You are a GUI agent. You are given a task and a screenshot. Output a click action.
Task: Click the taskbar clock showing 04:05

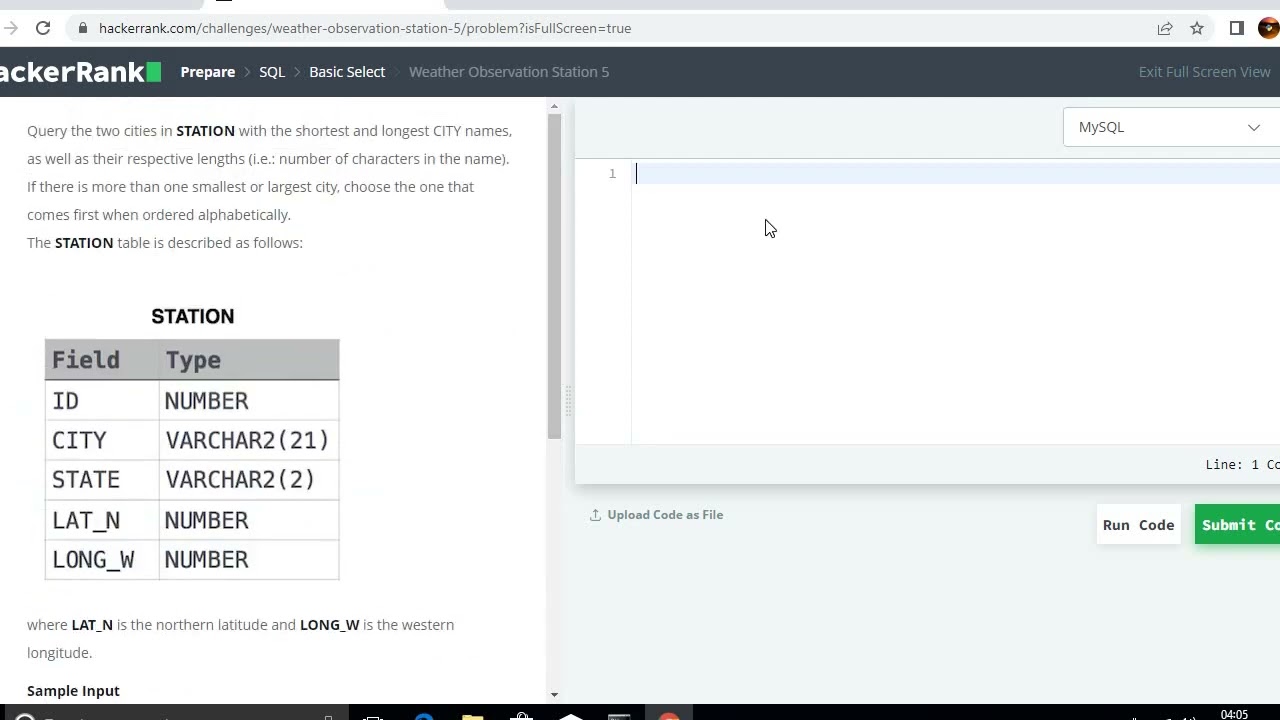(x=1234, y=714)
